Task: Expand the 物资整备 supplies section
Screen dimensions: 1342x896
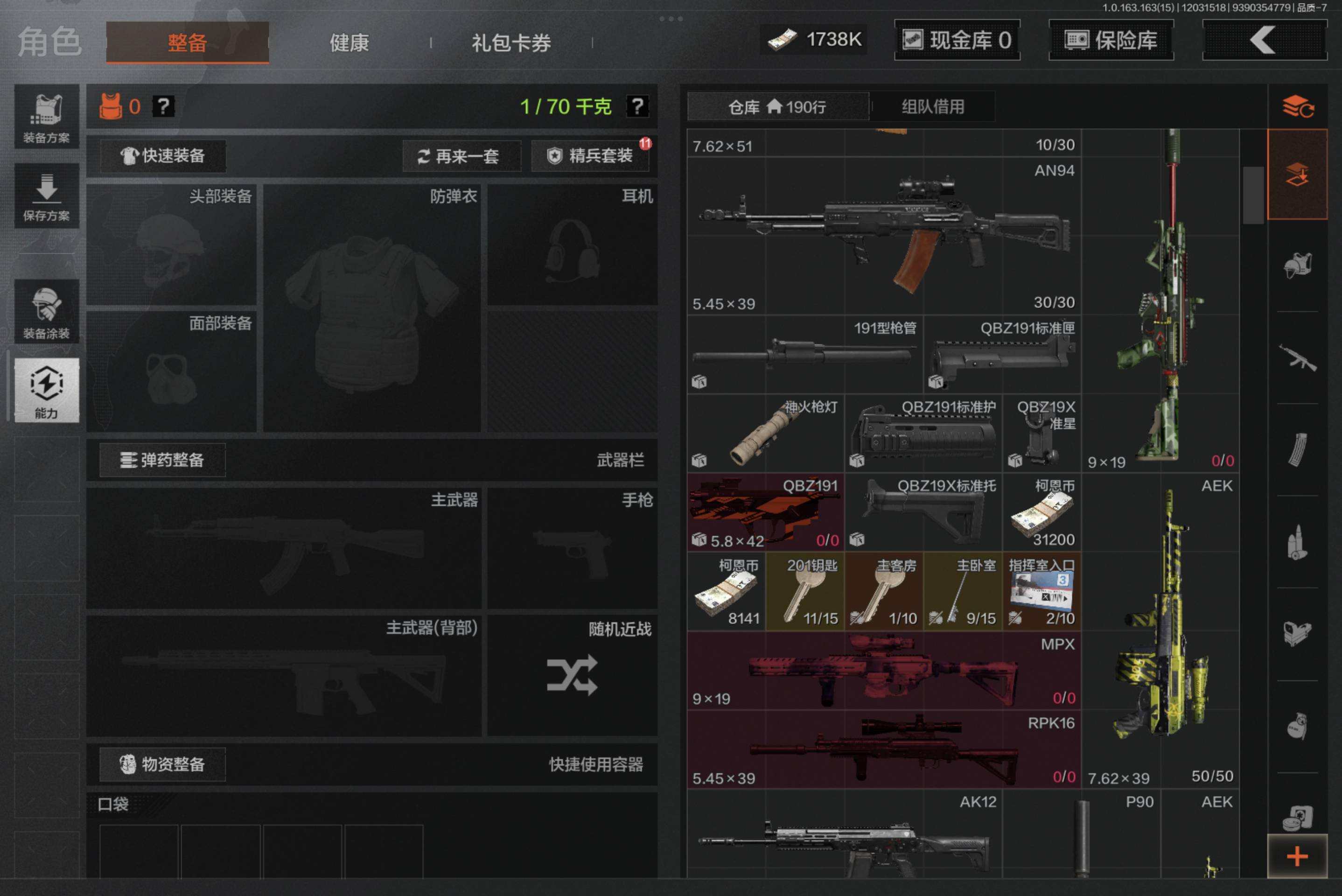Action: (161, 764)
